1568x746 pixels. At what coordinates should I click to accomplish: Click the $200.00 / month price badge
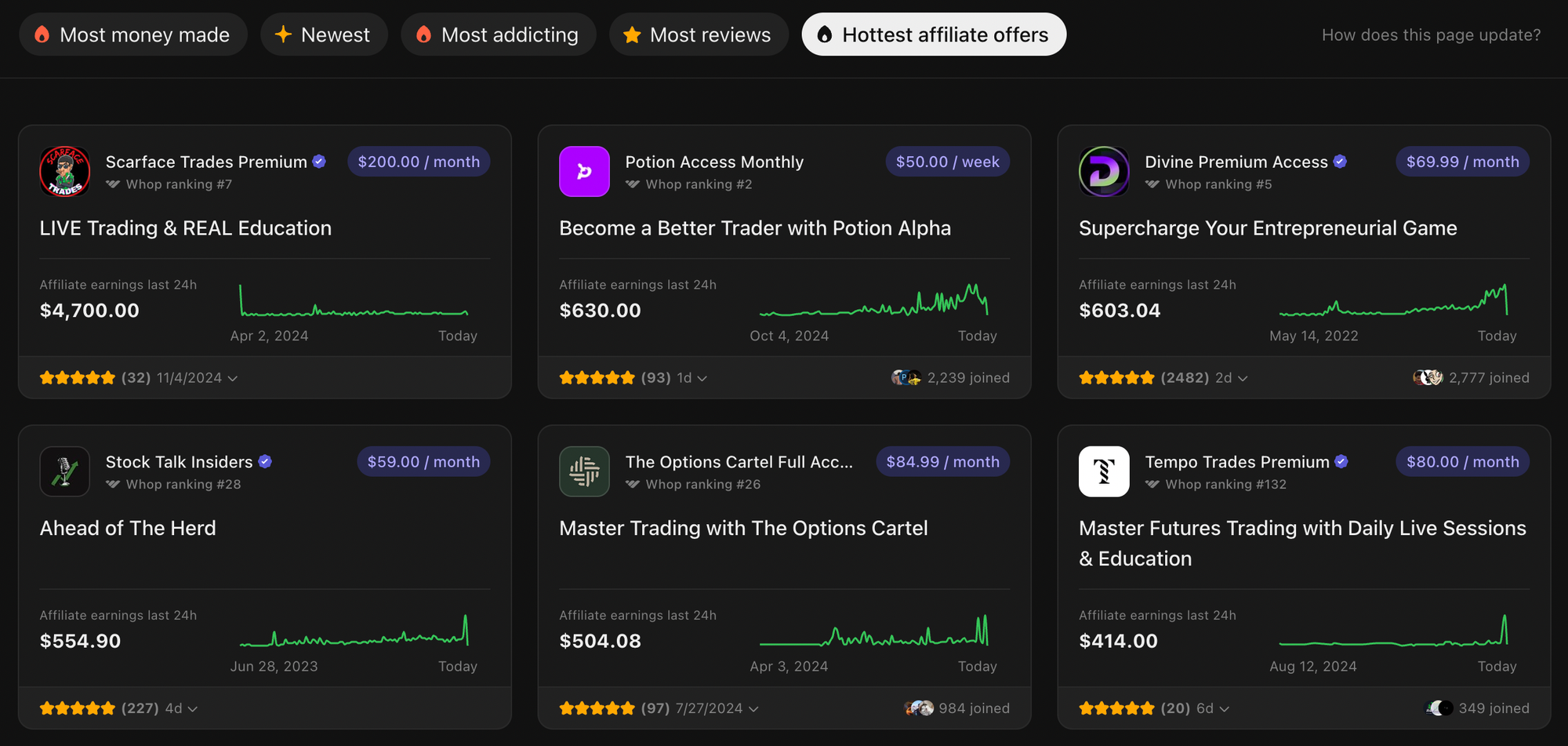click(x=419, y=162)
